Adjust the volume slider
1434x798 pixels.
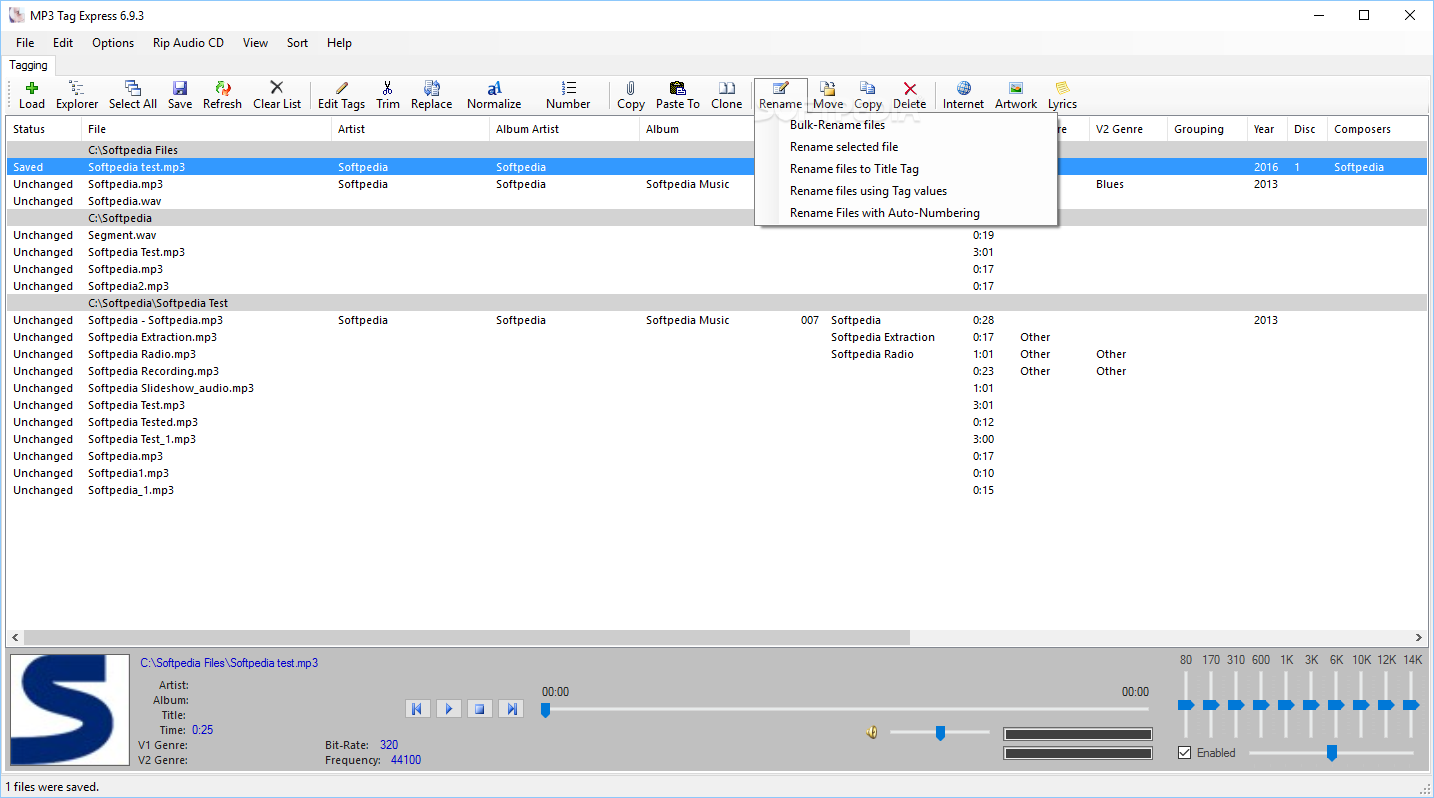940,733
